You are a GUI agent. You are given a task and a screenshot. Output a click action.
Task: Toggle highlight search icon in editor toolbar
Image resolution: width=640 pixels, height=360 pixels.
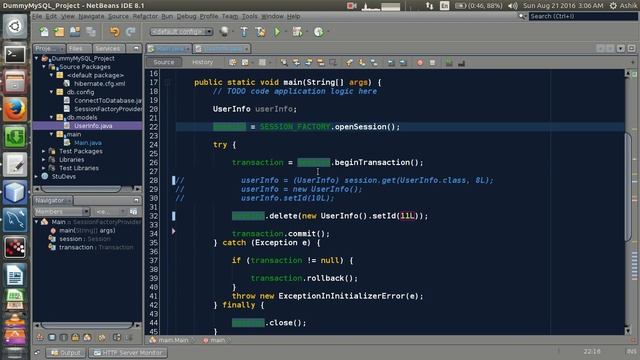[x=321, y=62]
